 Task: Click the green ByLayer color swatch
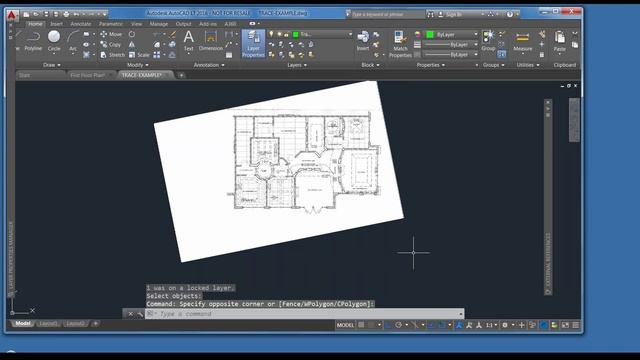click(x=430, y=35)
